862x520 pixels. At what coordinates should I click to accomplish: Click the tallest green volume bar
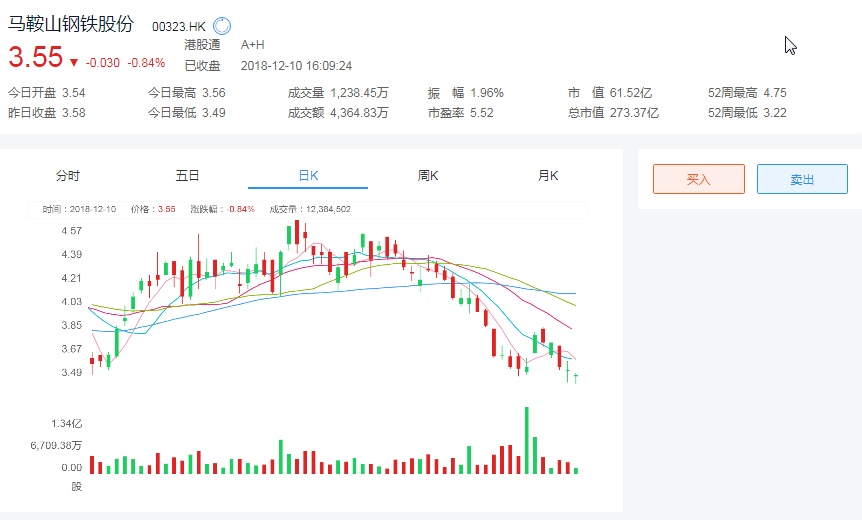pyautogui.click(x=526, y=440)
